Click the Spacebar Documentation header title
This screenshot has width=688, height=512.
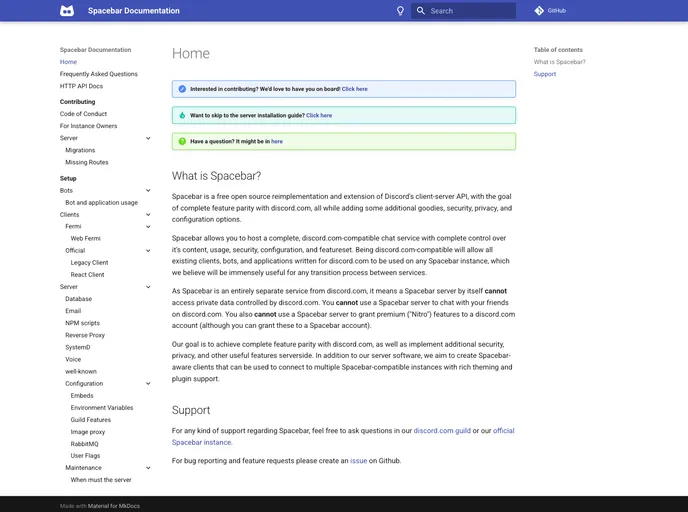pyautogui.click(x=133, y=11)
